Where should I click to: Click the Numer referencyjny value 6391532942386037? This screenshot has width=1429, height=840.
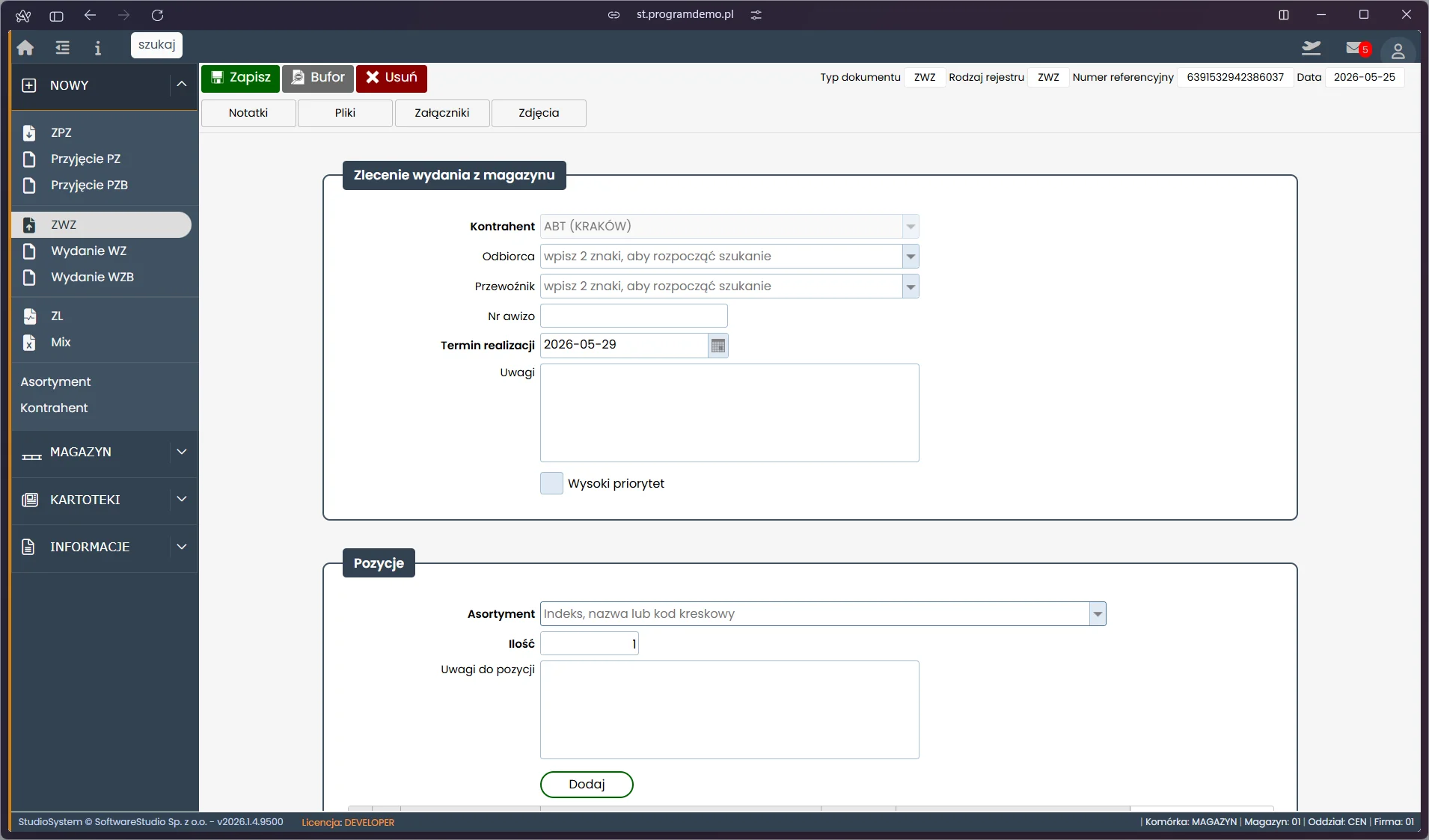(1235, 77)
